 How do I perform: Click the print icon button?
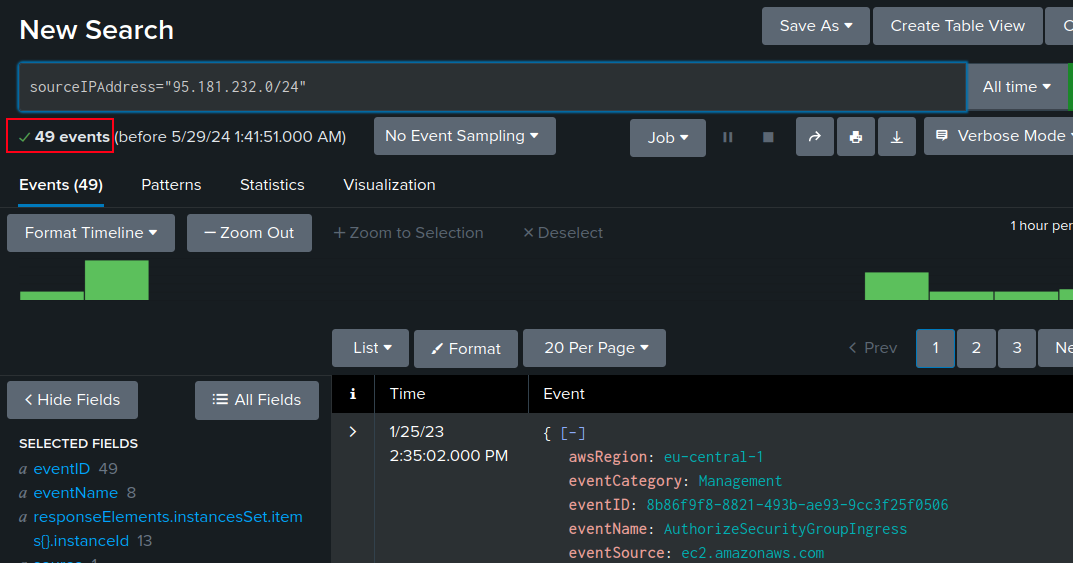pyautogui.click(x=855, y=137)
